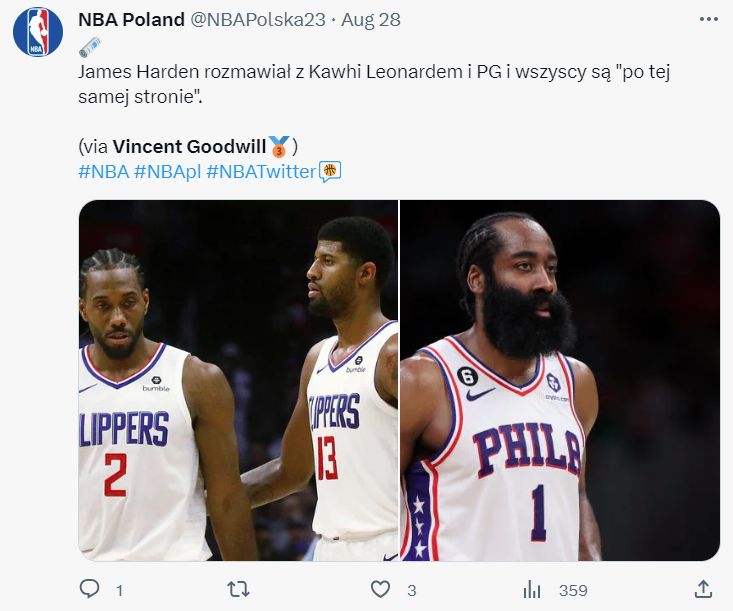Click the share upload arrow icon
This screenshot has height=611, width=733.
(703, 589)
